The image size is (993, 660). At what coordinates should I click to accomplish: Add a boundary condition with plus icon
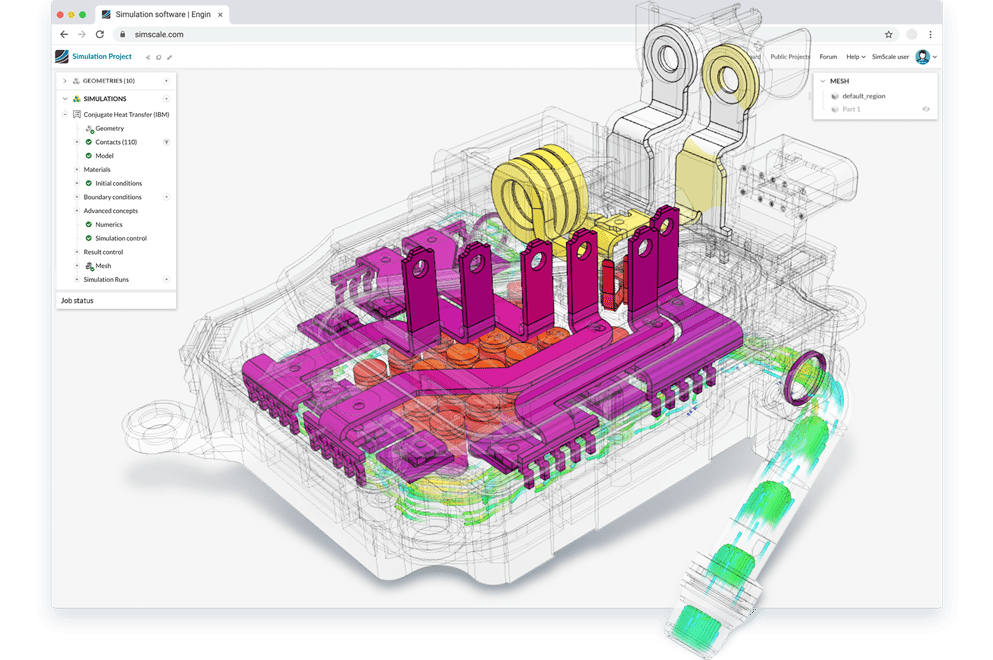166,197
